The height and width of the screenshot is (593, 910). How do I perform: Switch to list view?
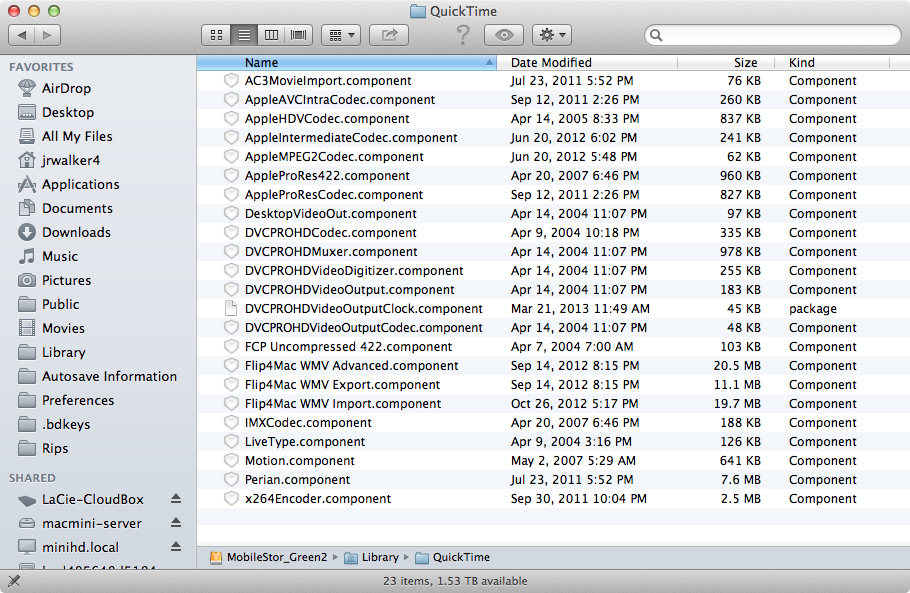click(x=244, y=35)
